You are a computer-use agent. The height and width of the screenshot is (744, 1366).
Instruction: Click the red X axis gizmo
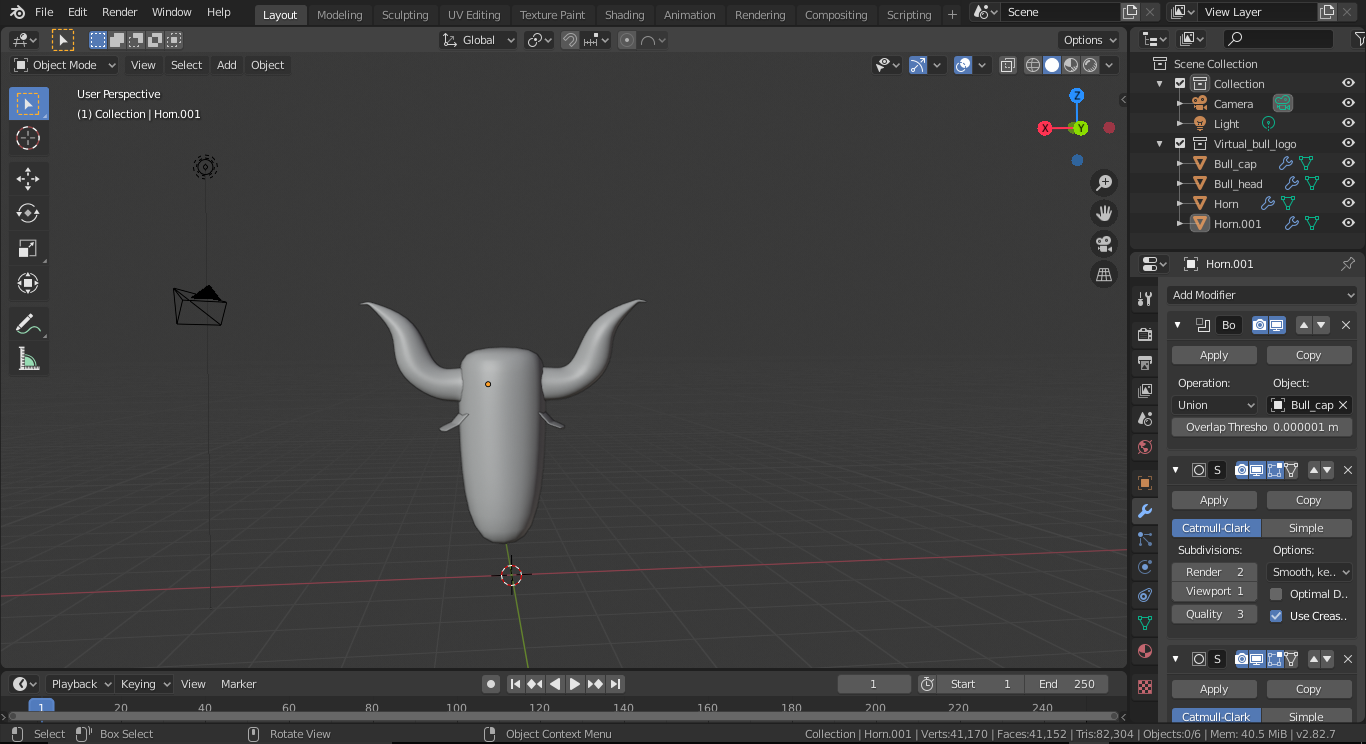pos(1045,128)
